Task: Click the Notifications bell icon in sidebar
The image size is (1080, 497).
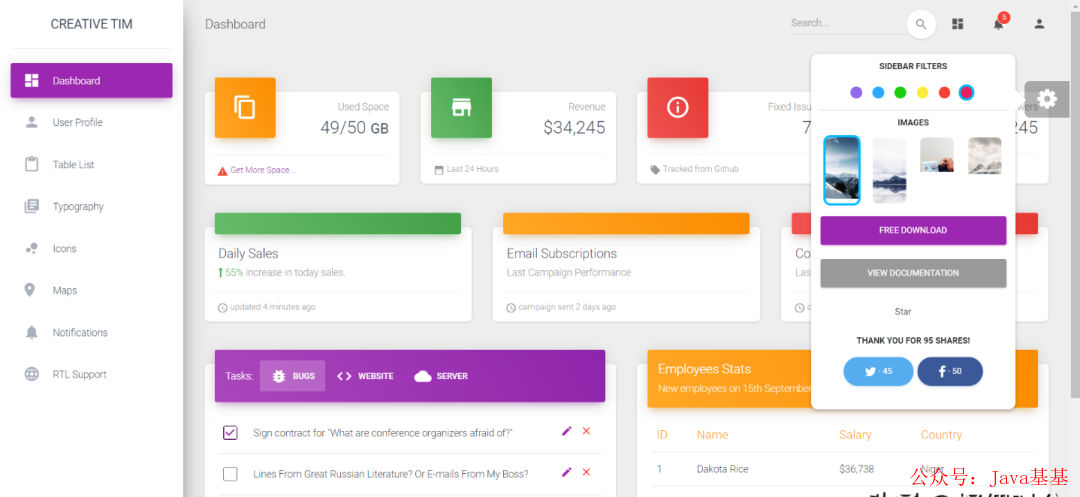Action: click(x=32, y=332)
